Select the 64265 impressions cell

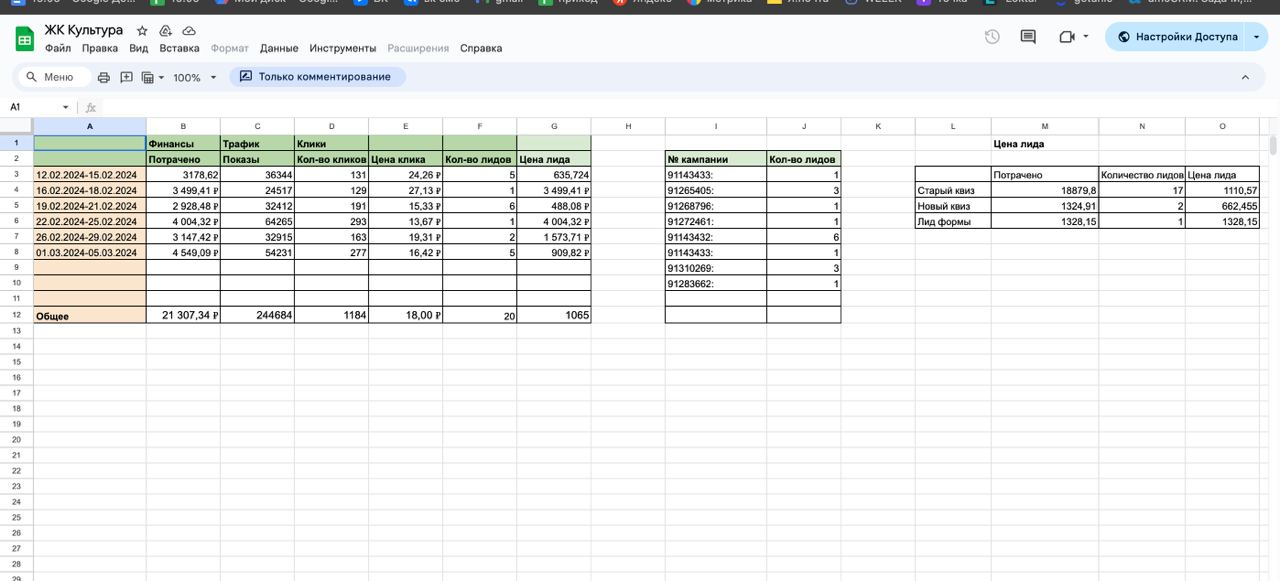(257, 221)
